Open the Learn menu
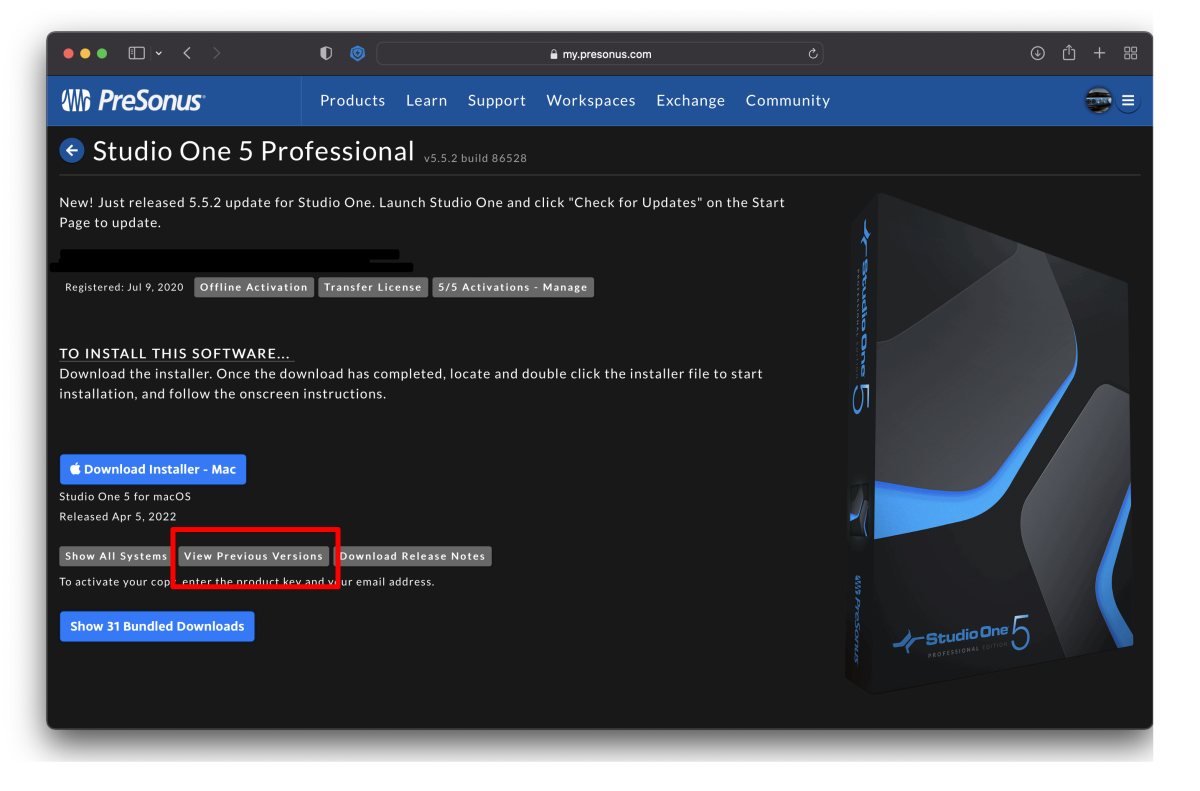The image size is (1200, 791). coord(426,100)
